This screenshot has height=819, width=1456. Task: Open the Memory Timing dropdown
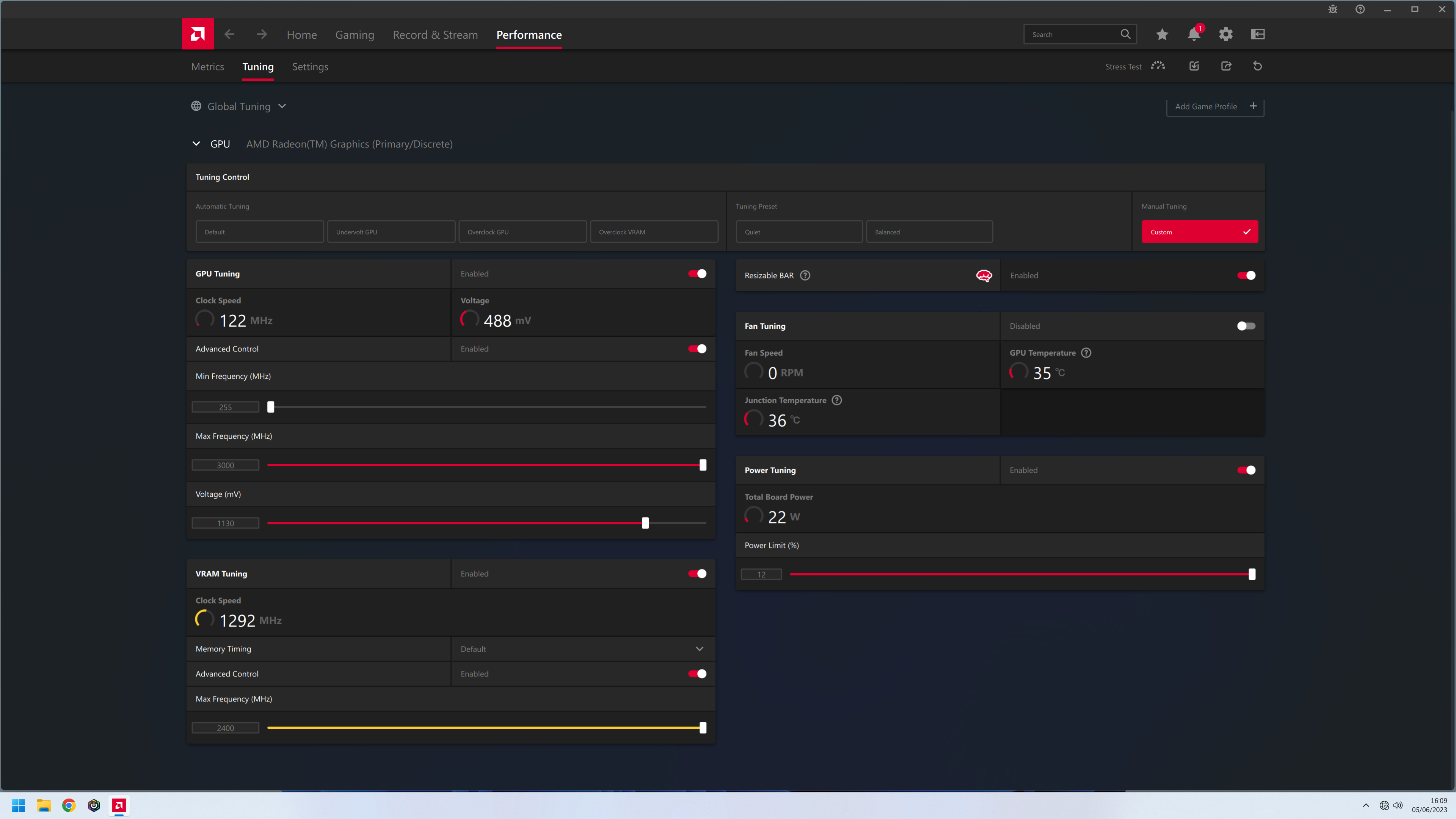(x=698, y=649)
